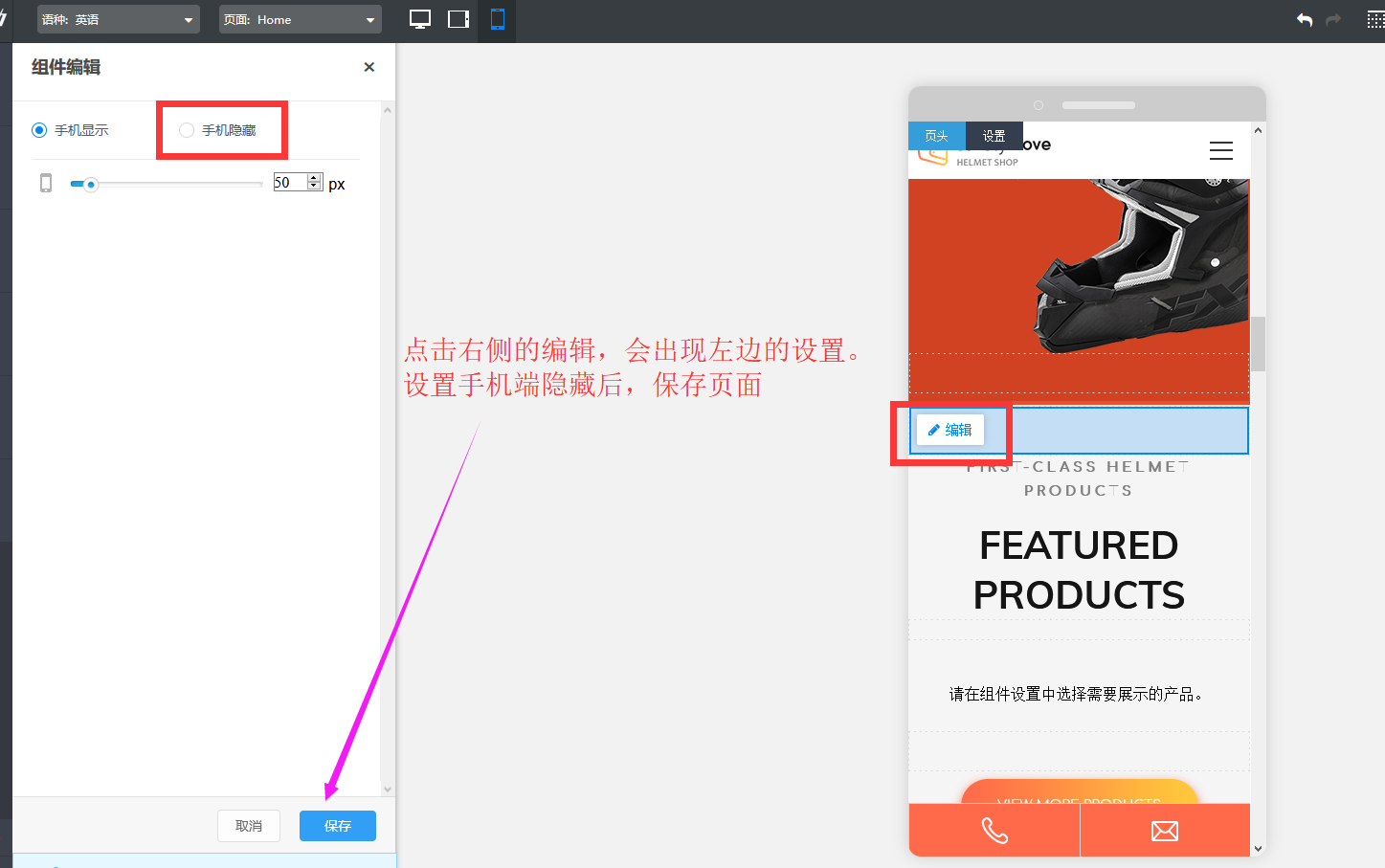Screen dimensions: 1385x868
Task: Click the 保存 save button
Action: (337, 826)
